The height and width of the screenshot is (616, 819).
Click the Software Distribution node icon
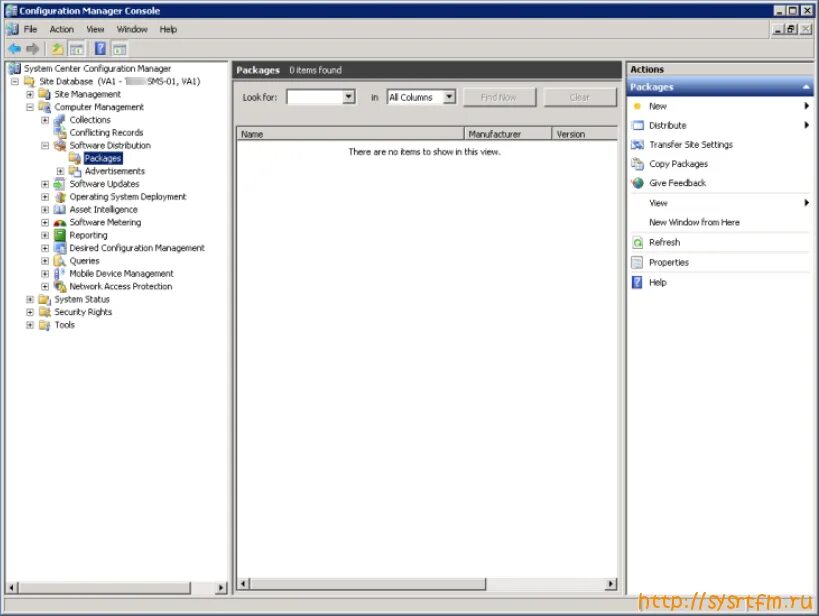60,145
